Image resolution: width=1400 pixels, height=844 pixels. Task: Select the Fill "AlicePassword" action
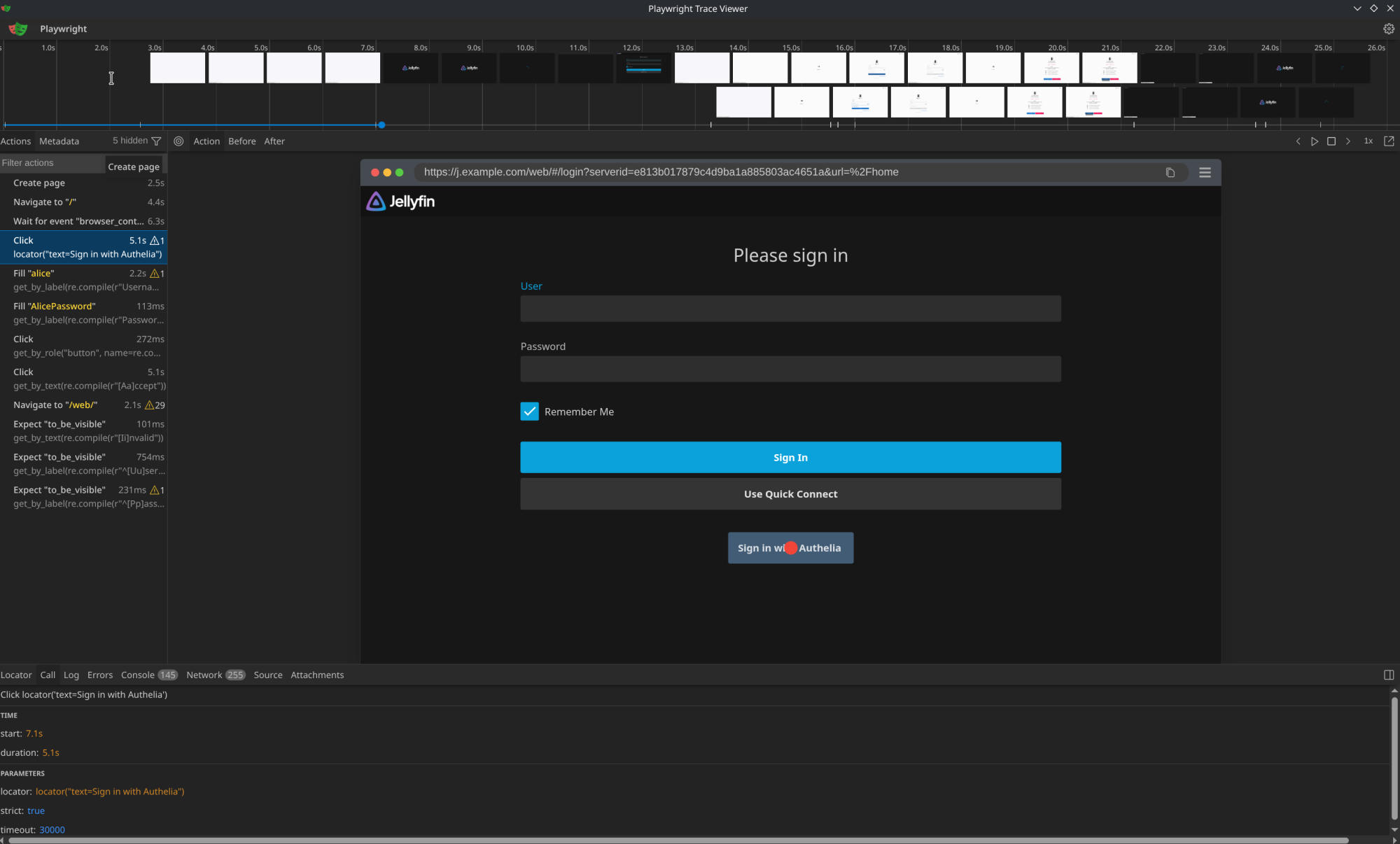tap(83, 314)
